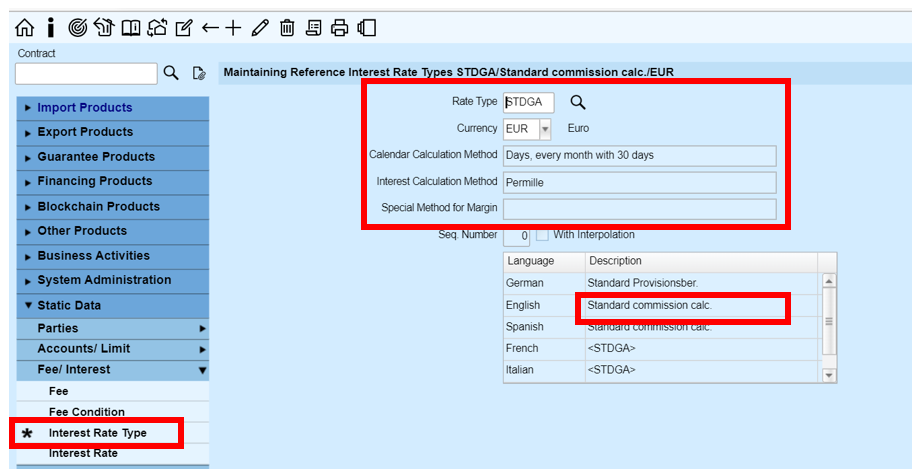This screenshot has width=920, height=472.
Task: Select Interest Rate in the sidebar
Action: point(83,453)
